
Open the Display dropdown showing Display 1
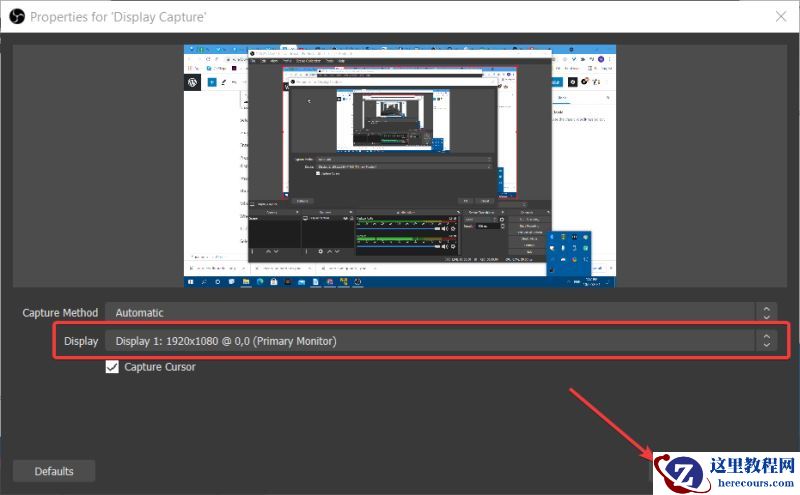(x=441, y=341)
